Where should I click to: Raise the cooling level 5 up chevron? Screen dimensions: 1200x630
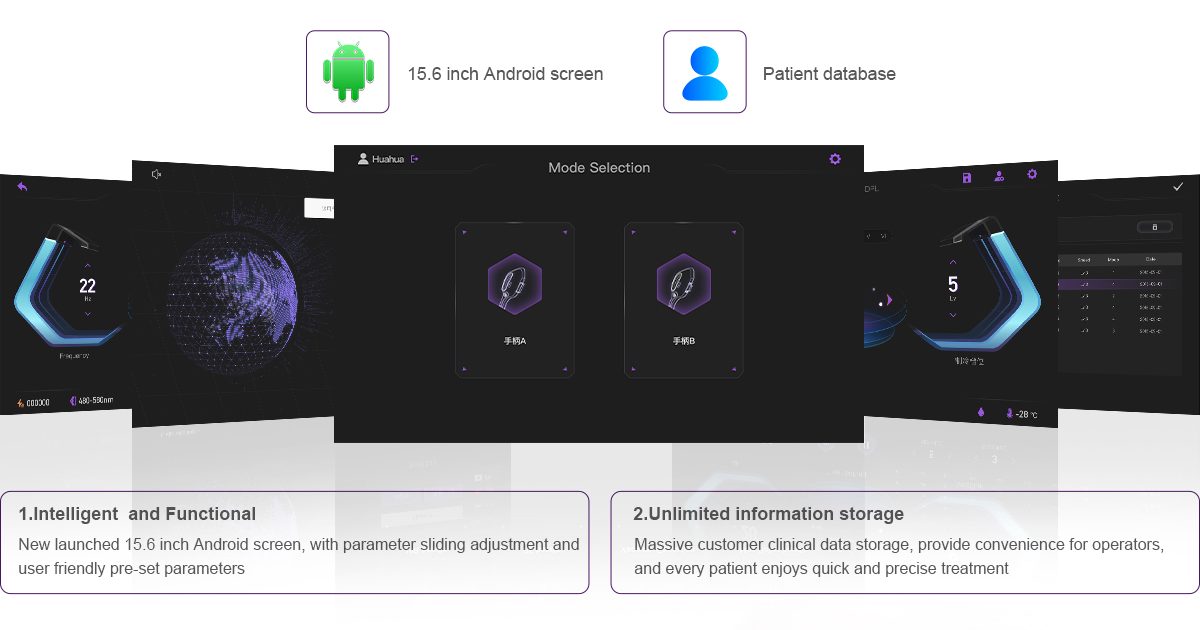(953, 262)
